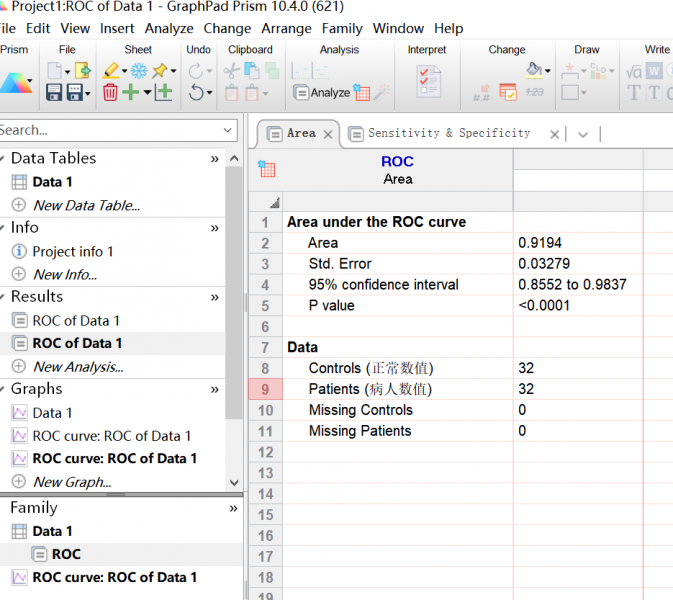The image size is (673, 600).
Task: Open the Edit menu
Action: pyautogui.click(x=38, y=28)
